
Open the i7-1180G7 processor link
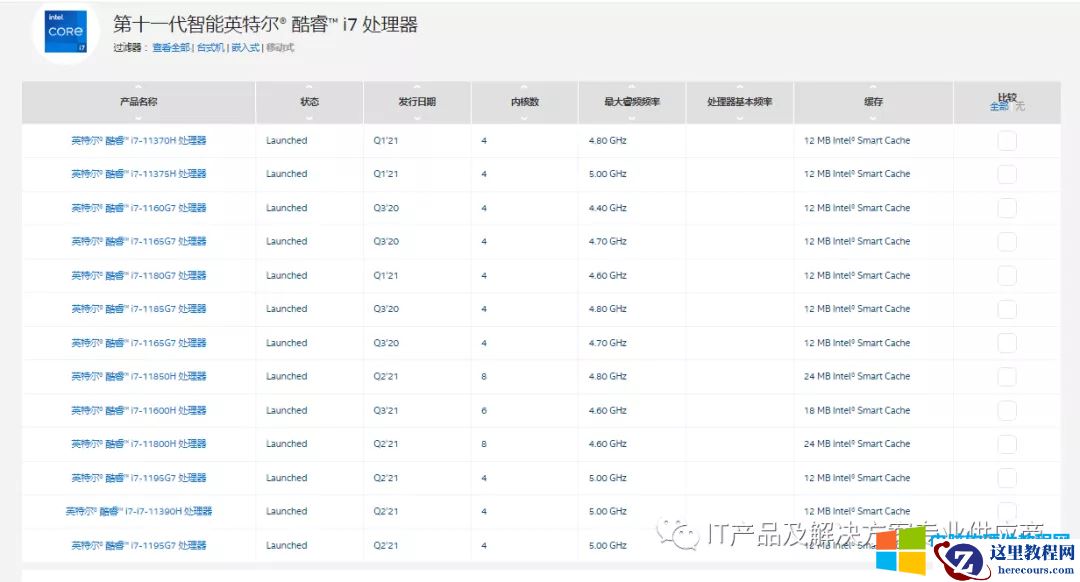(x=138, y=276)
